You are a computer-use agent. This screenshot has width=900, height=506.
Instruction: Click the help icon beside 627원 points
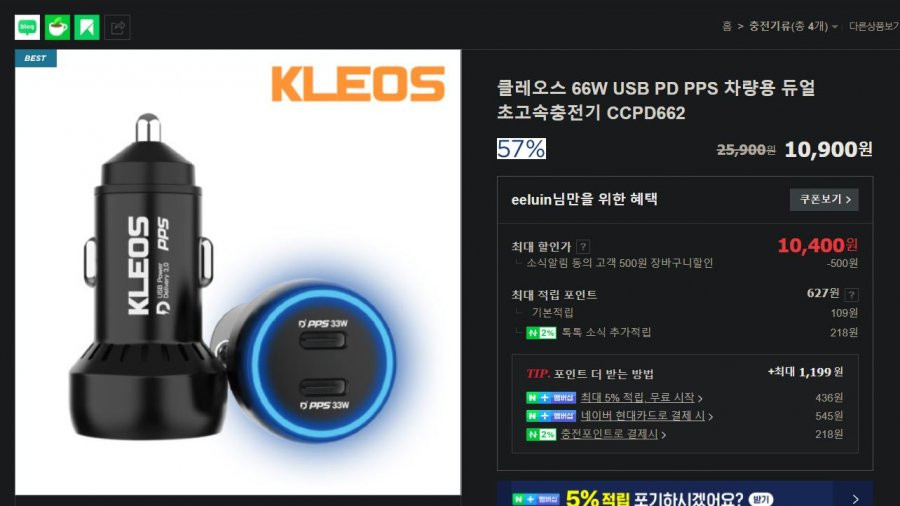(x=851, y=295)
